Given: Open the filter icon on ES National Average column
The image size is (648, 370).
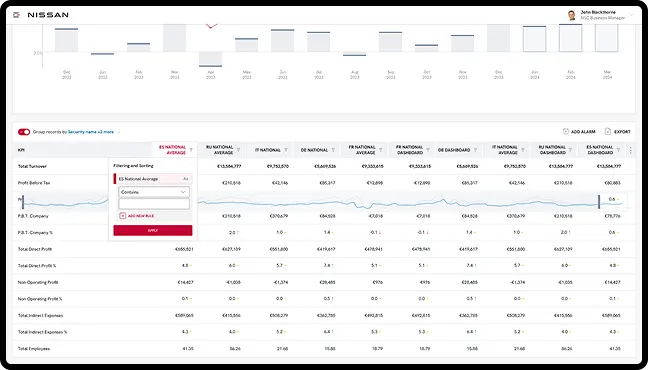Looking at the screenshot, I should click(x=191, y=150).
